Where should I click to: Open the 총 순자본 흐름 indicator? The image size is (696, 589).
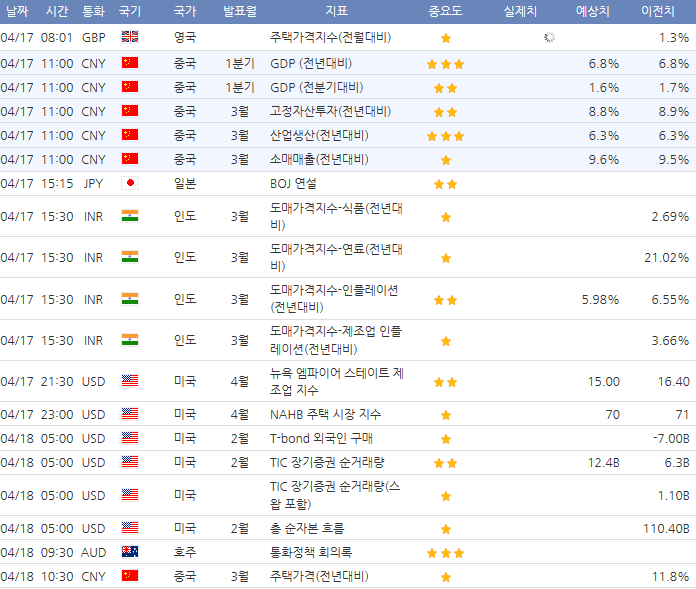pos(307,529)
